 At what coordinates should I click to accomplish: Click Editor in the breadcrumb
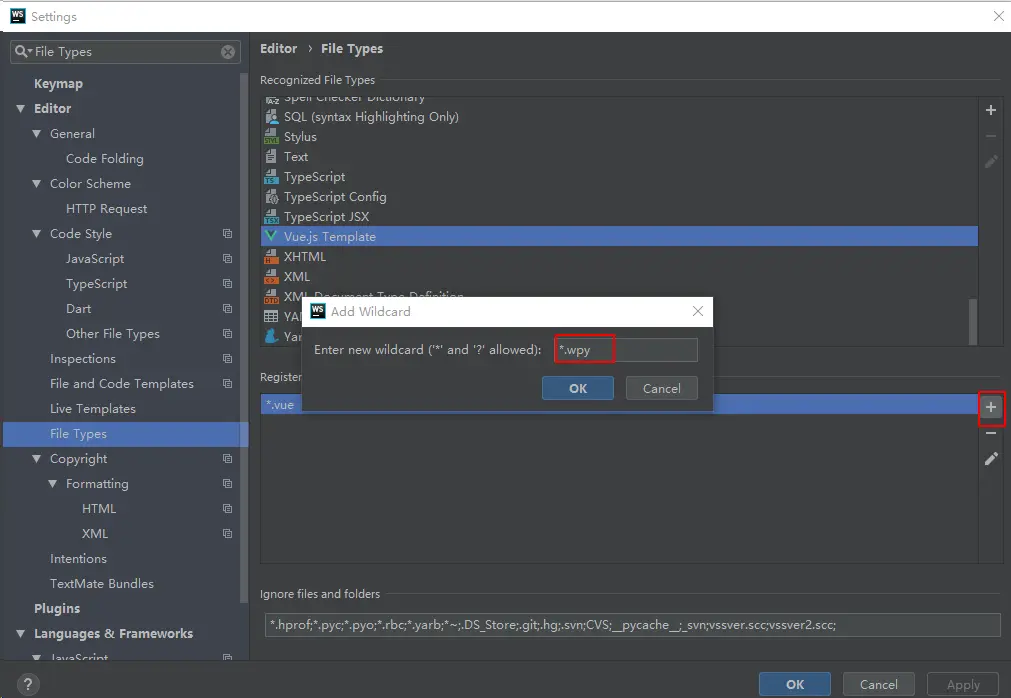(279, 48)
